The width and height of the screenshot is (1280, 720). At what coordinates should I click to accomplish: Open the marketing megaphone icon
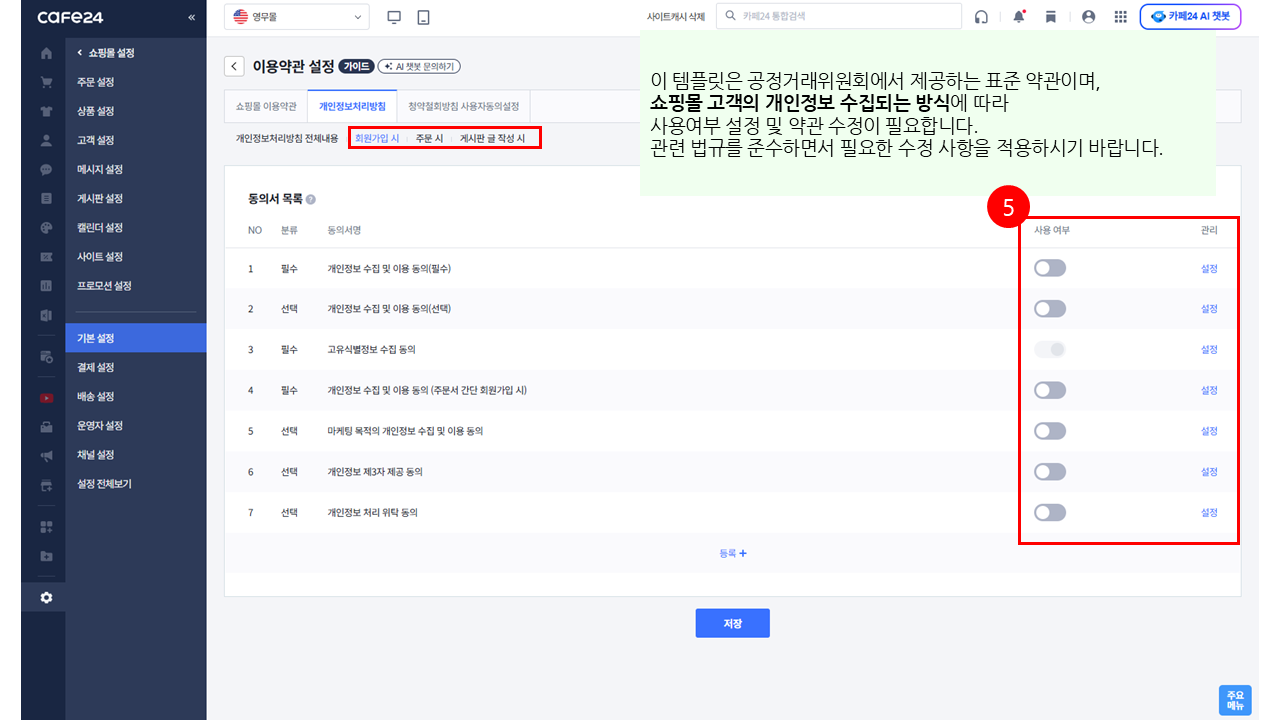46,456
